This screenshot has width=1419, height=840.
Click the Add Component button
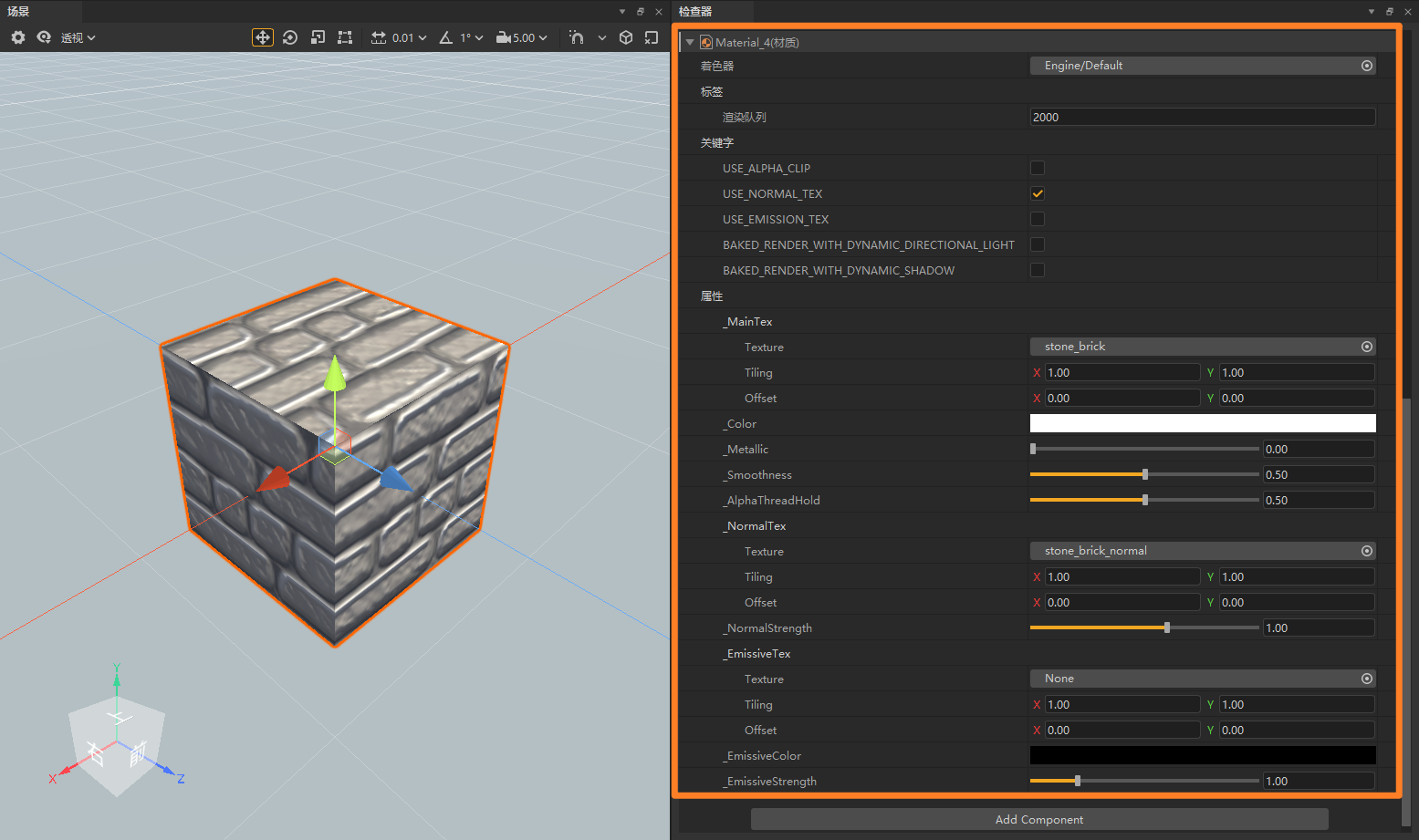point(1038,819)
